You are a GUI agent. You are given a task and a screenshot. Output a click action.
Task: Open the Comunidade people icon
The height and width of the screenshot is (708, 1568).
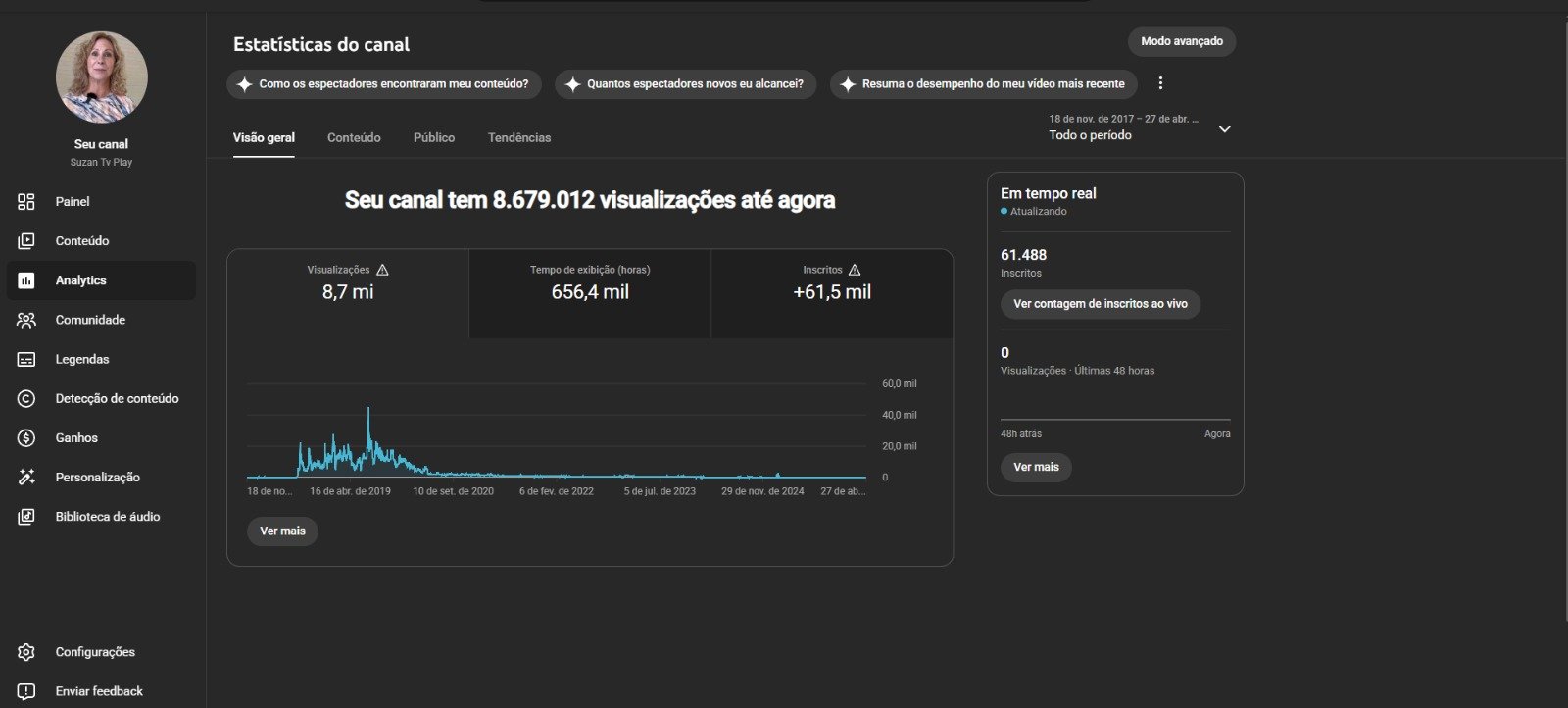click(x=26, y=320)
